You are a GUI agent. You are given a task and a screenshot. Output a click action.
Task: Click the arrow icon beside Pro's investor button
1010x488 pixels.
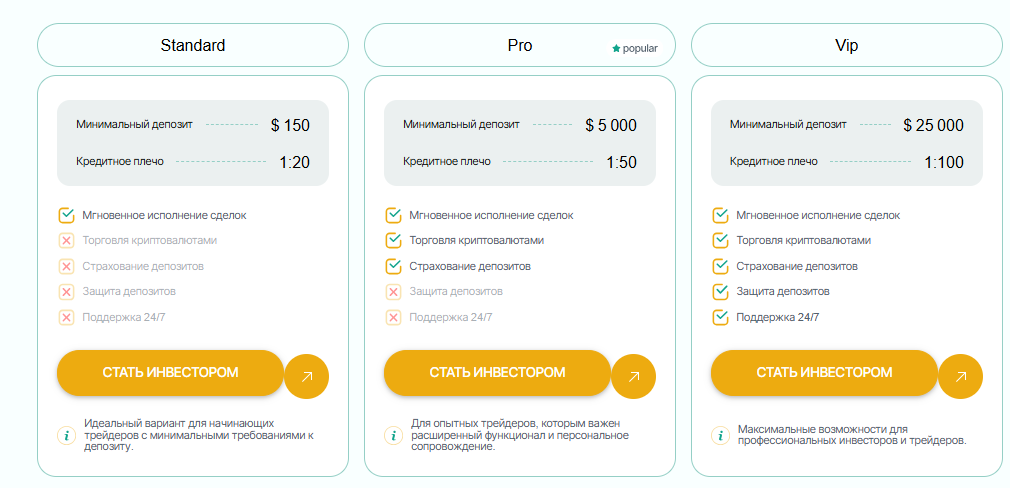(633, 377)
